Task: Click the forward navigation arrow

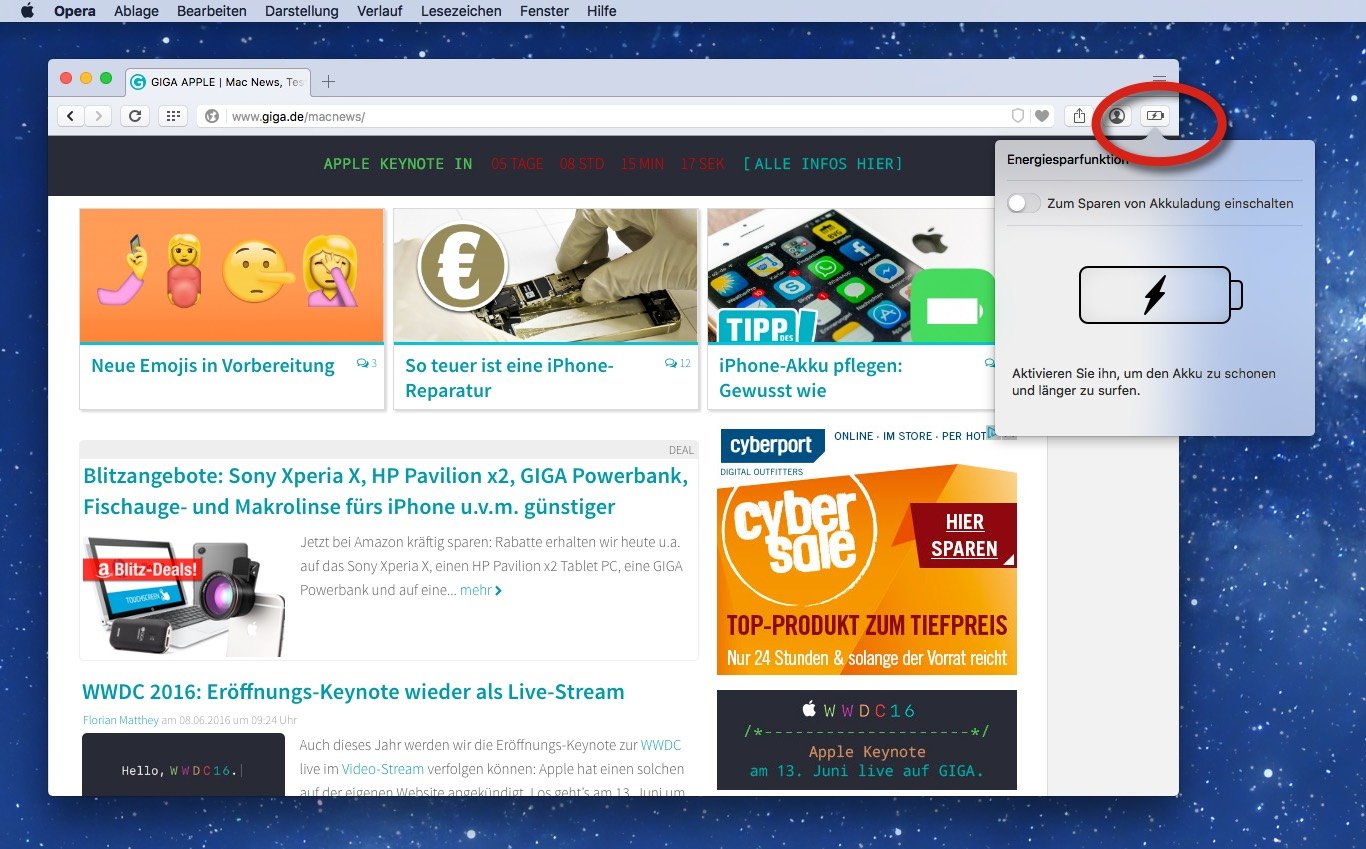Action: coord(98,116)
